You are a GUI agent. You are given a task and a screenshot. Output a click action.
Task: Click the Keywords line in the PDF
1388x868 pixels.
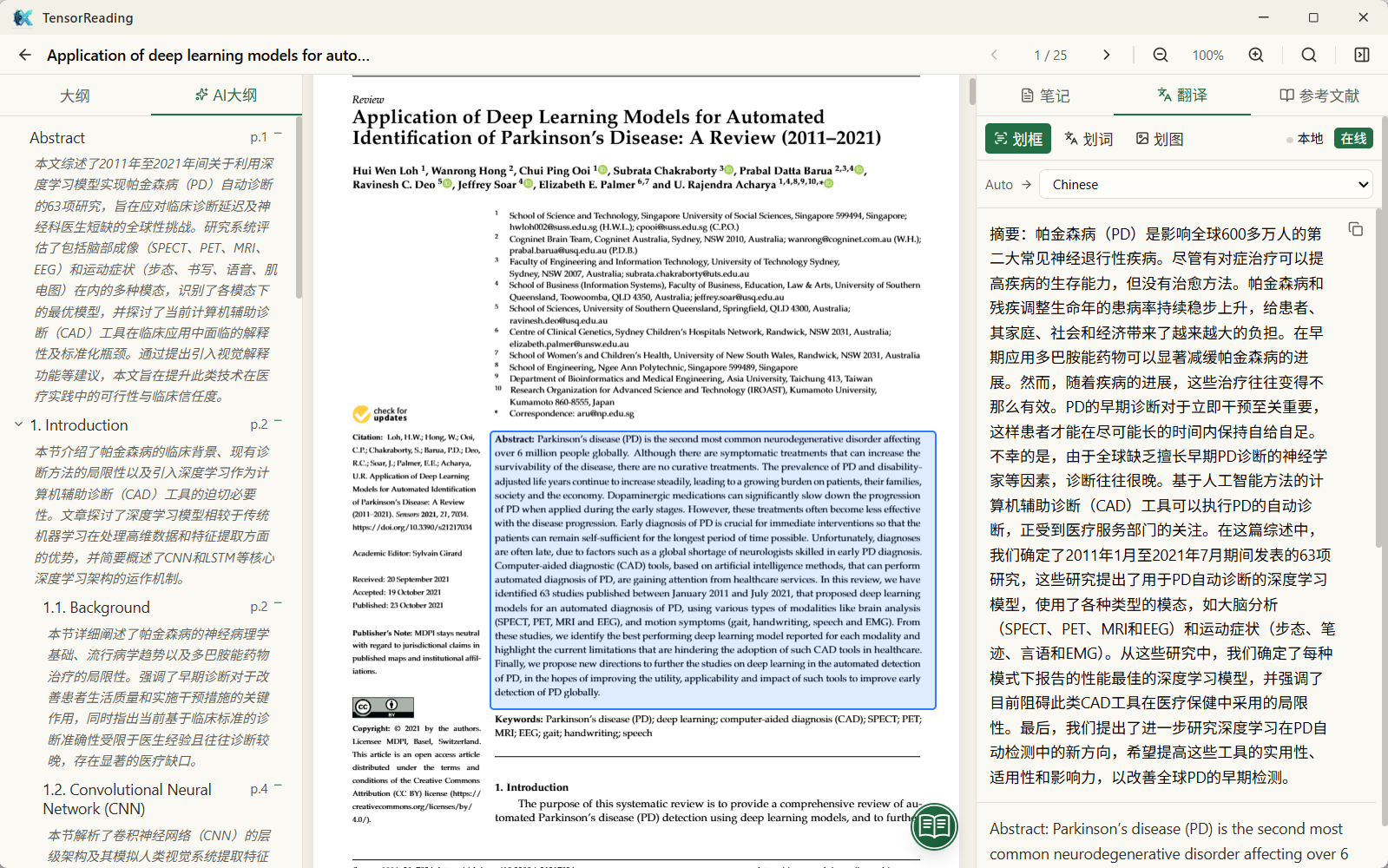708,726
